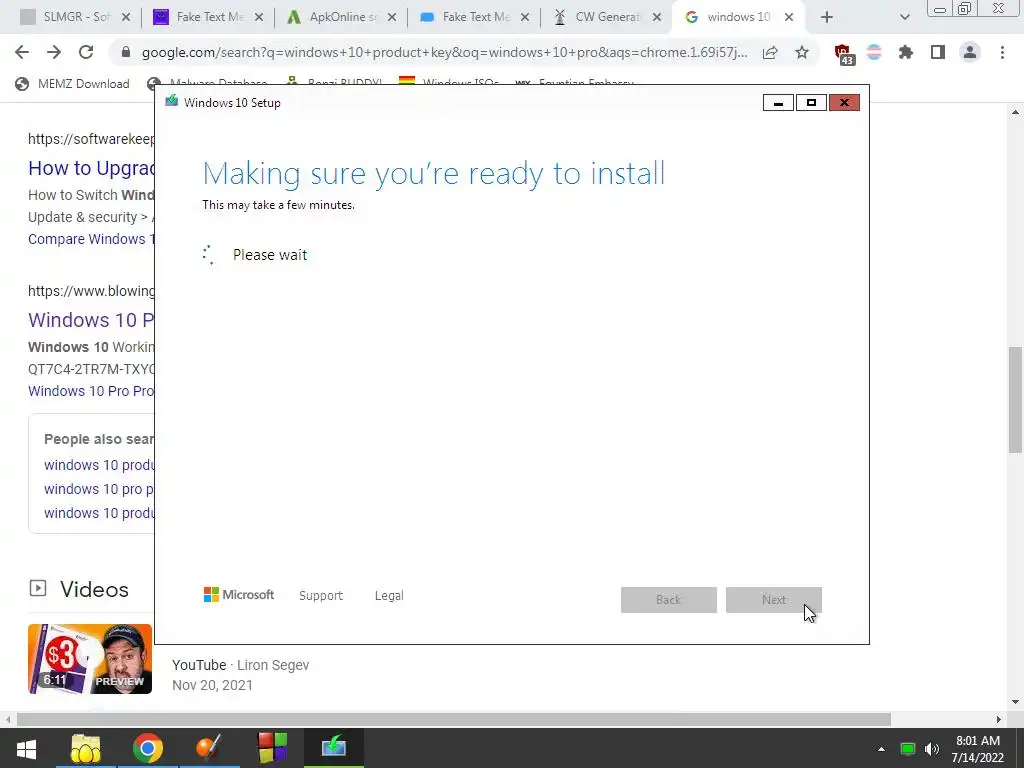Click the Microsoft logo in Setup

coord(239,595)
